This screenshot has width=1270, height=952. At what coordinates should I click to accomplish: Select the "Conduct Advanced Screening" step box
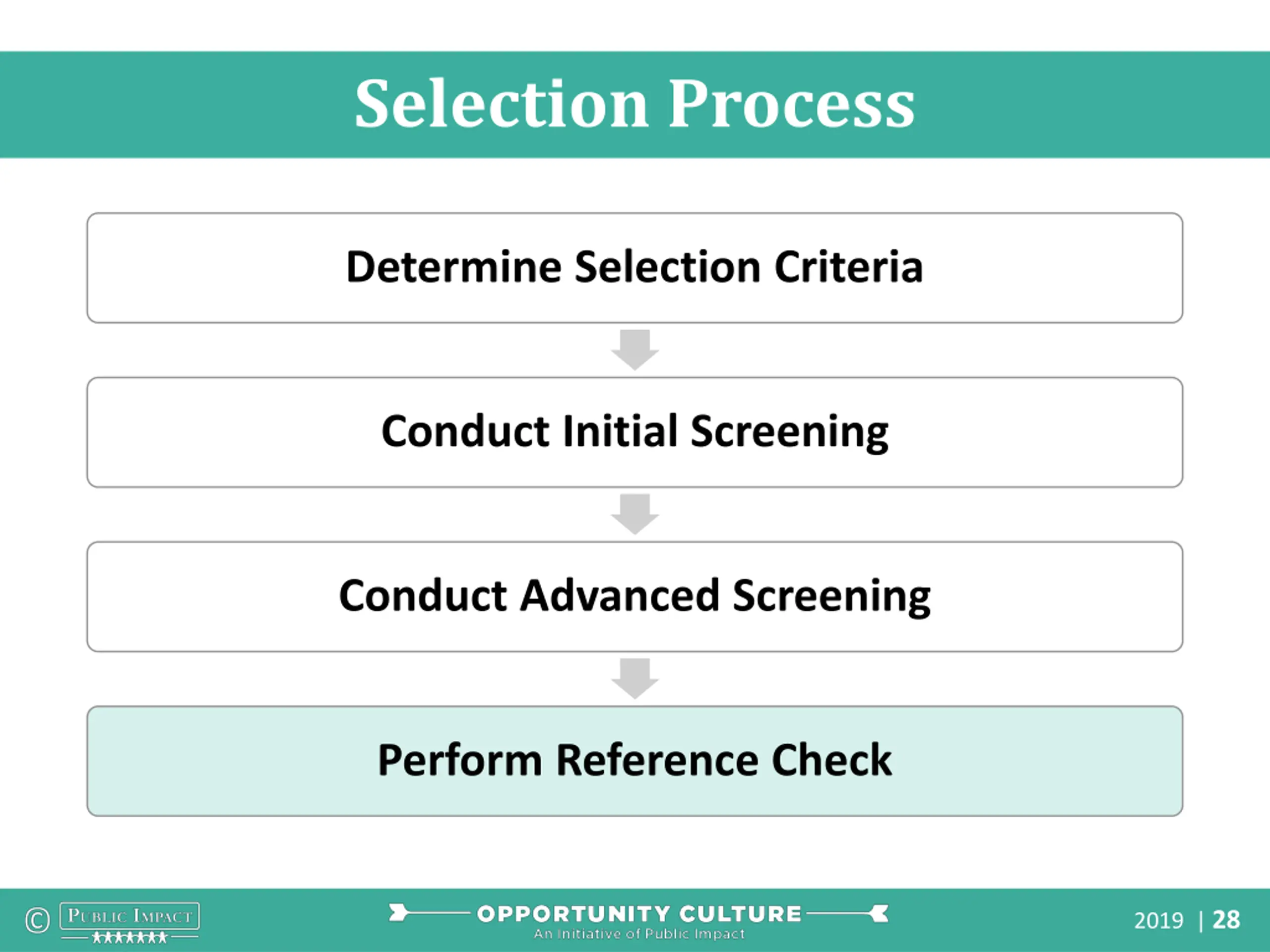[x=635, y=596]
